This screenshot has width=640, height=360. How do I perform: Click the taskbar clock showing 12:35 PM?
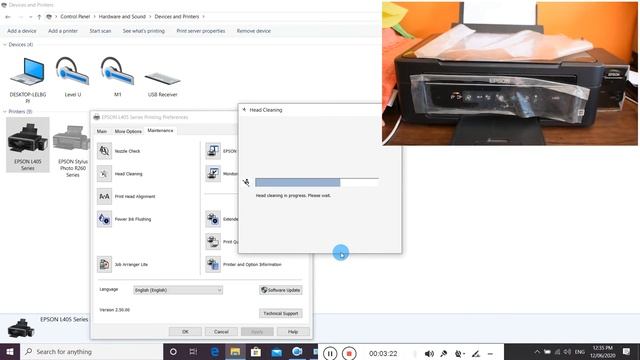click(x=602, y=351)
